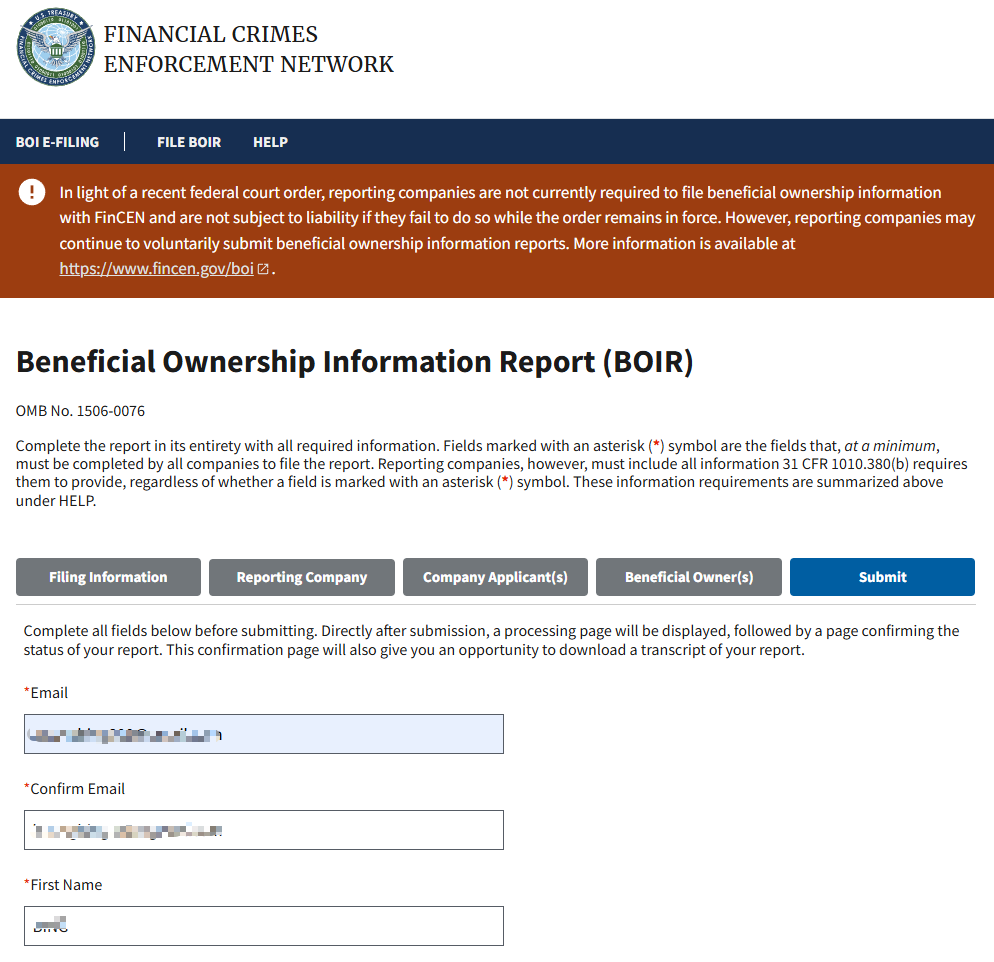Viewport: 994px width, 962px height.
Task: Focus the Email input field
Action: click(263, 734)
